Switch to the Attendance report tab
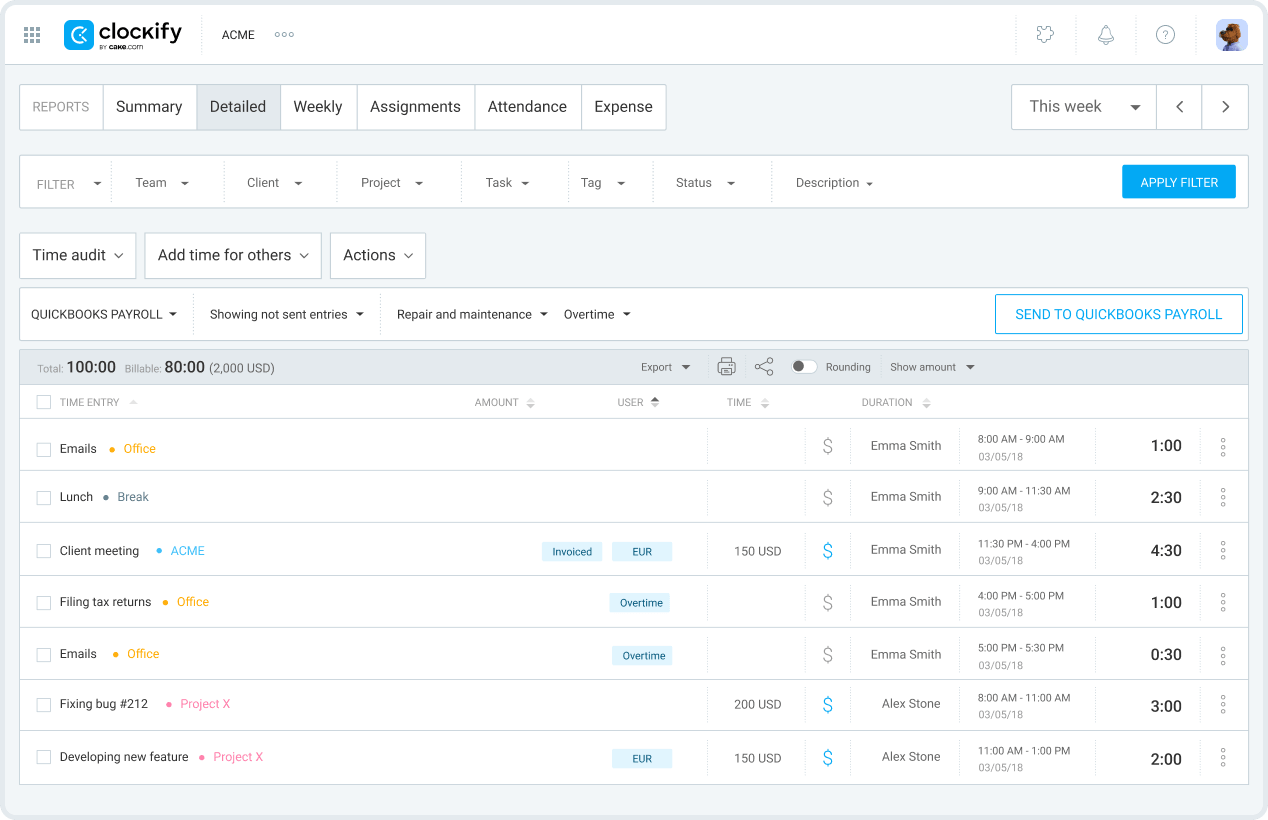Screen dimensions: 1268x820 pyautogui.click(x=527, y=107)
